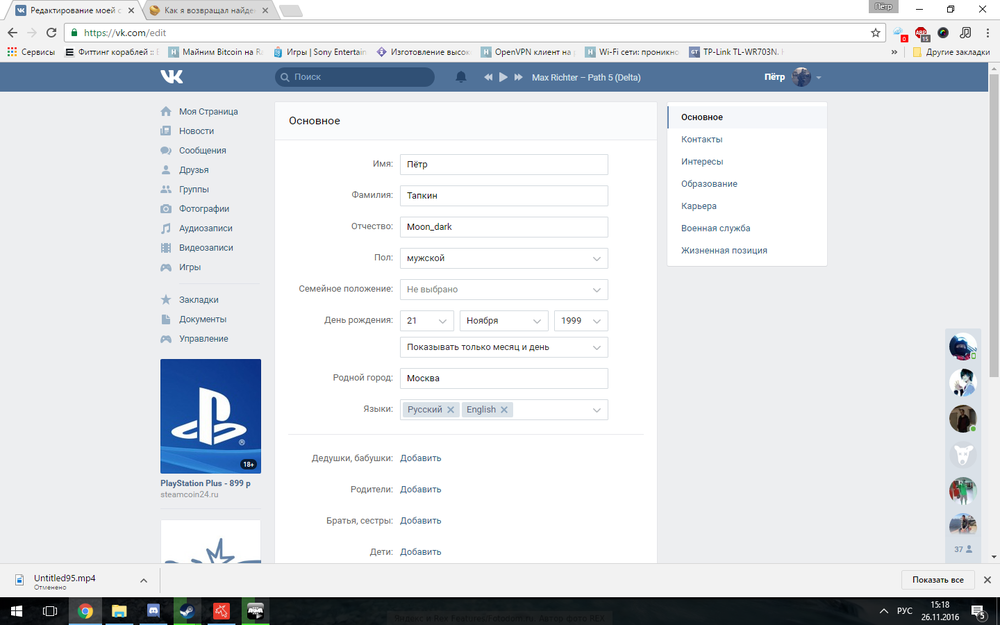Open Другие закладки bookmarks folder
Screen dimensions: 1000x625
click(951, 52)
